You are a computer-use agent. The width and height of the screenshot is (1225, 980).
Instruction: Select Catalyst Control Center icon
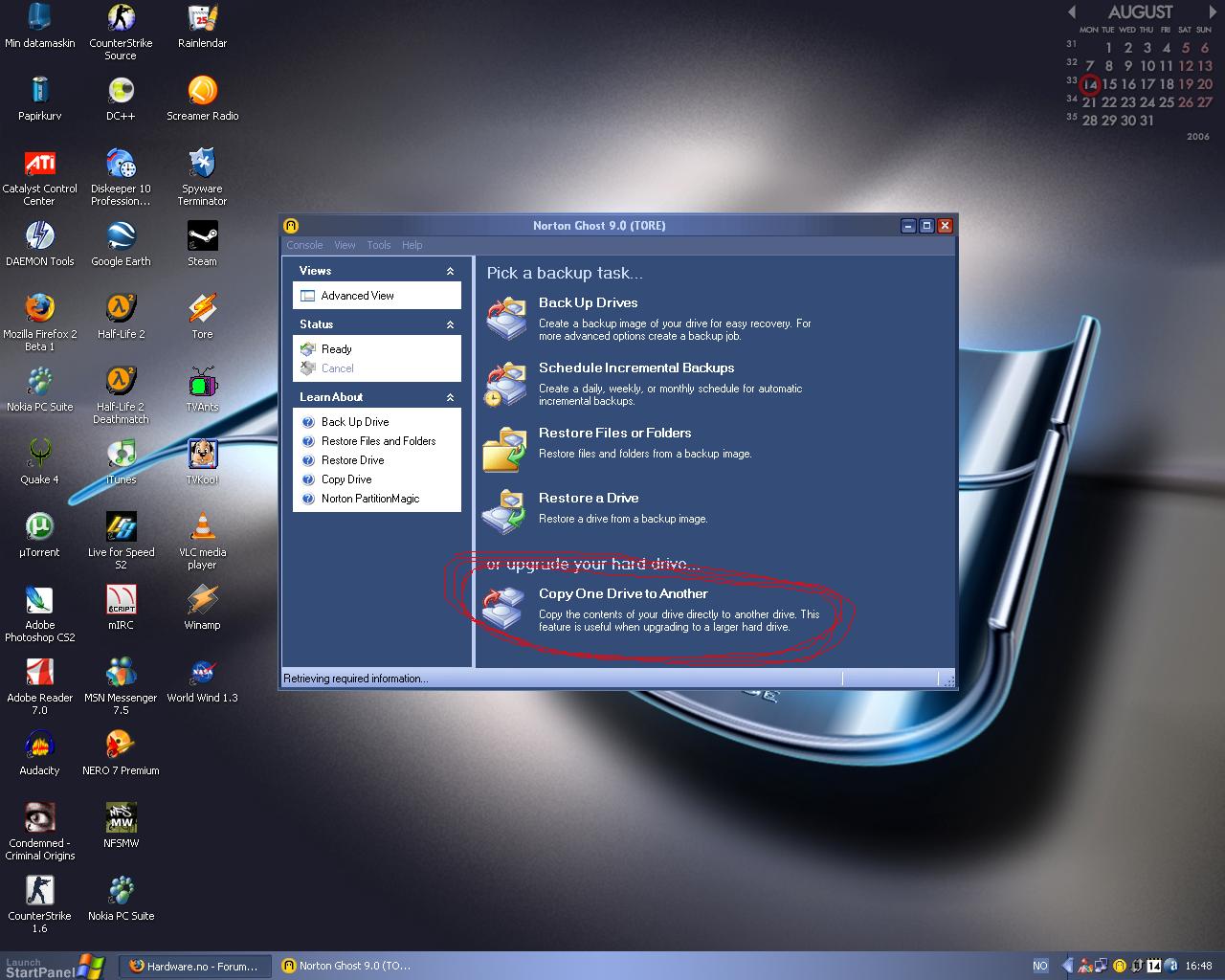click(39, 177)
